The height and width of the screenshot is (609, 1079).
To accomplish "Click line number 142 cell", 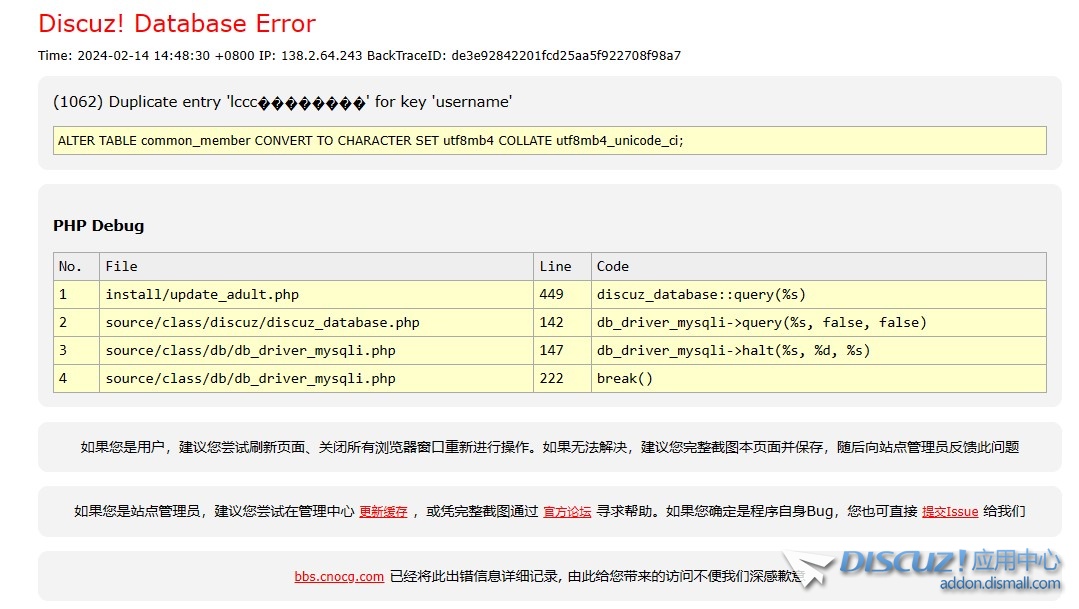I will point(562,323).
